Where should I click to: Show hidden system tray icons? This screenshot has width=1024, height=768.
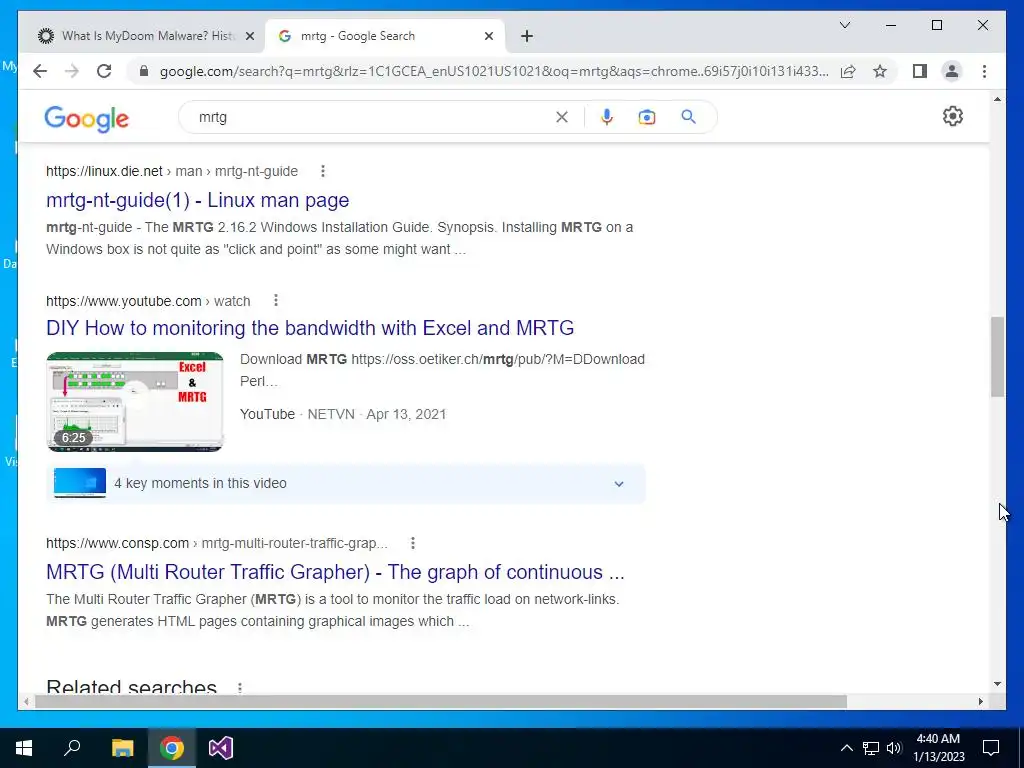pos(846,748)
